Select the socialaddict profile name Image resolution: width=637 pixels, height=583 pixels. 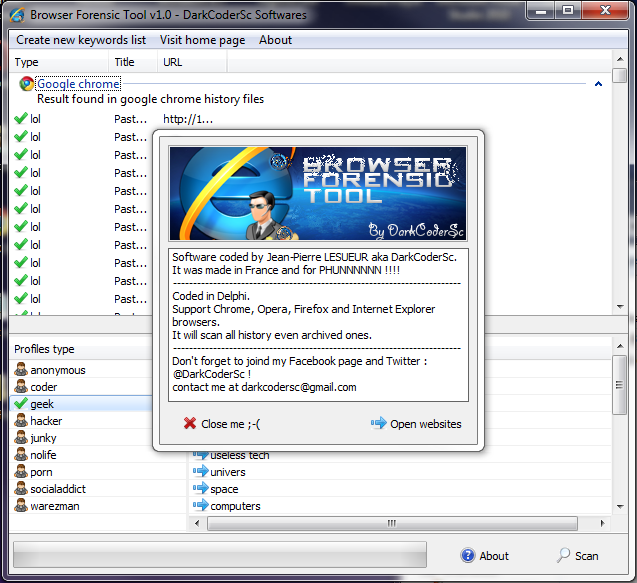58,489
